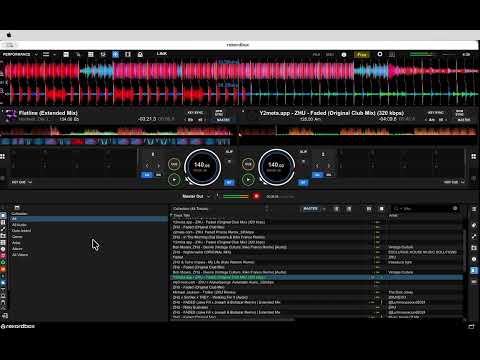
Task: Toggle MASTER on deck 2
Action: click(464, 120)
